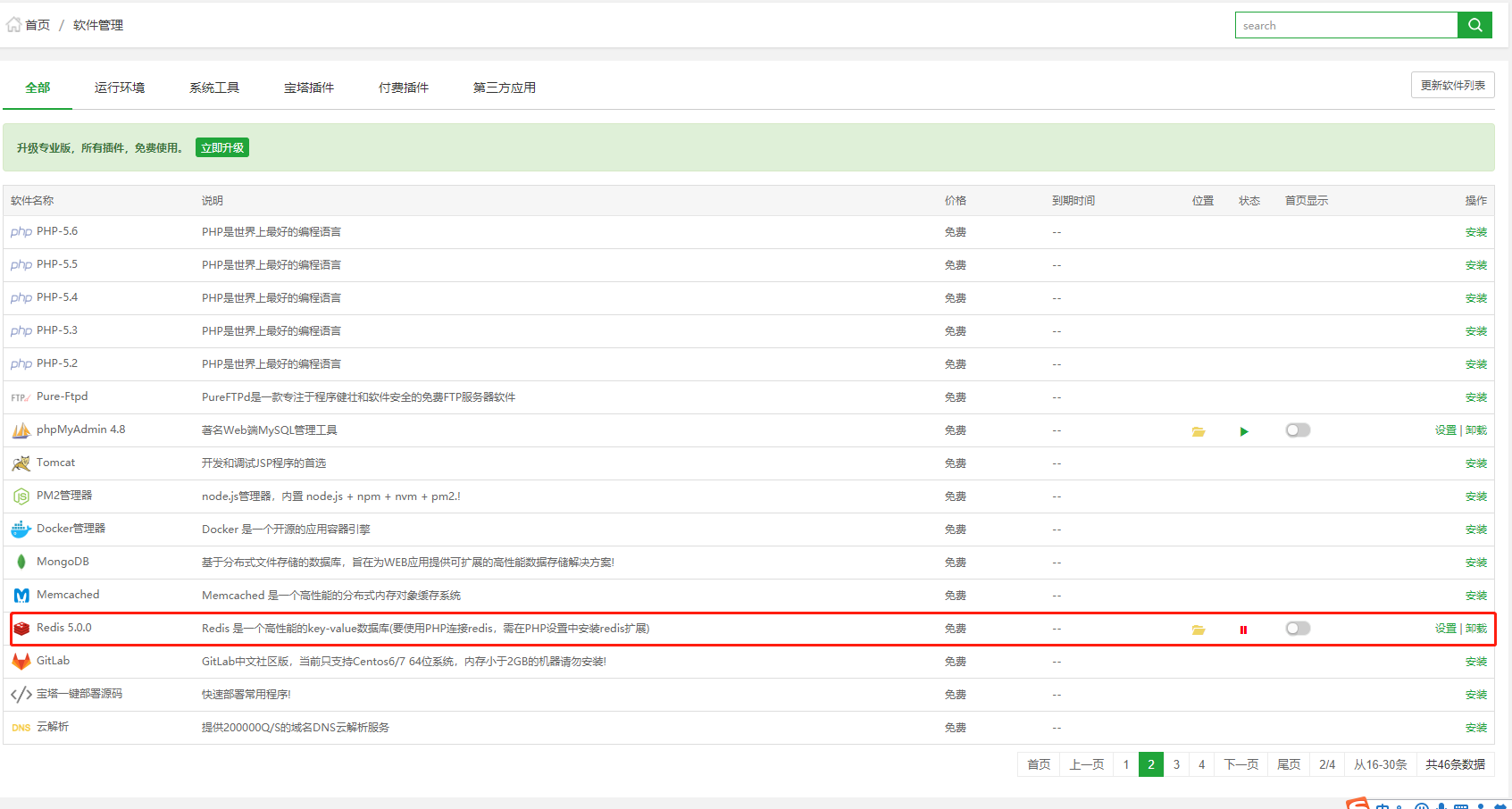Switch to the 宝塔插件 tab

coord(309,88)
